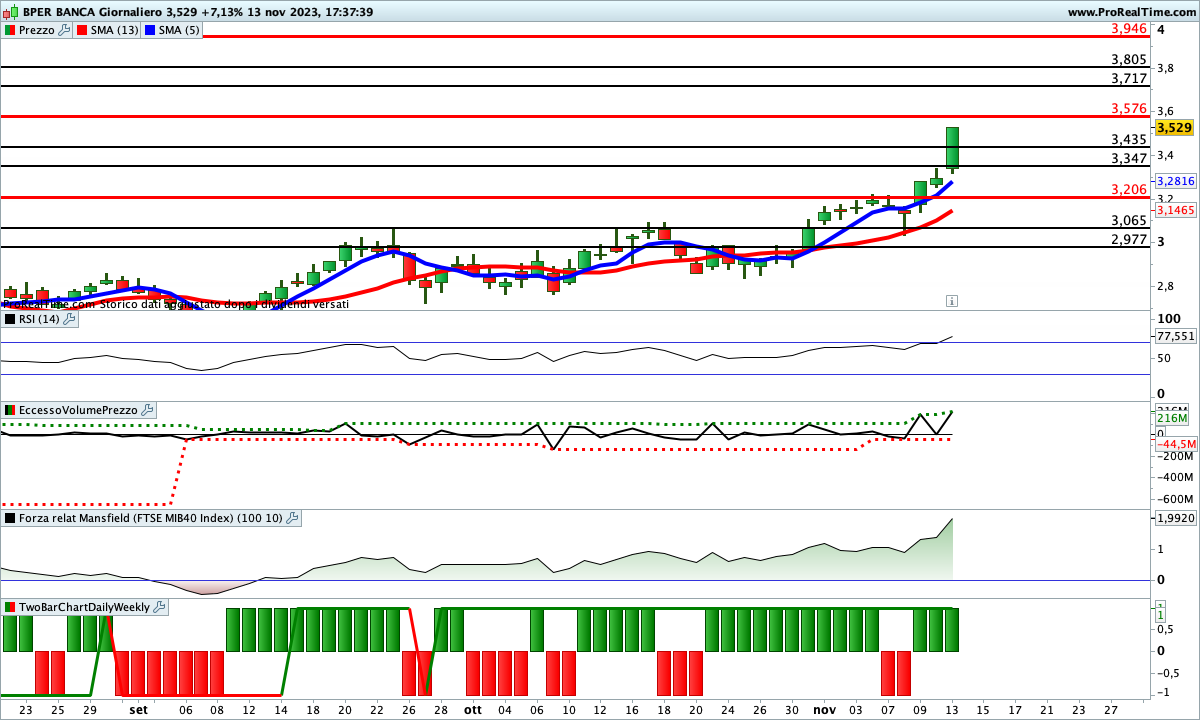Click the -600M label on the volume axis

[x=1174, y=499]
